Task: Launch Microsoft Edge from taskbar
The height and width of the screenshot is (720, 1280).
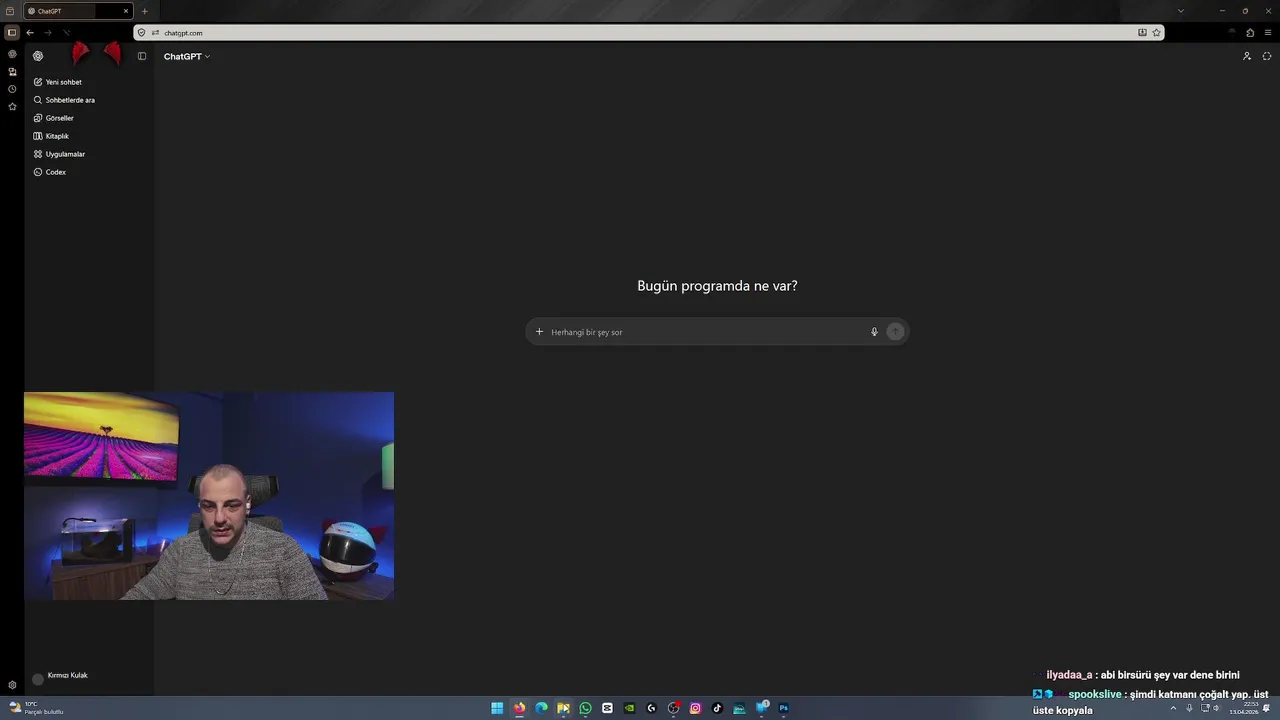Action: point(541,708)
